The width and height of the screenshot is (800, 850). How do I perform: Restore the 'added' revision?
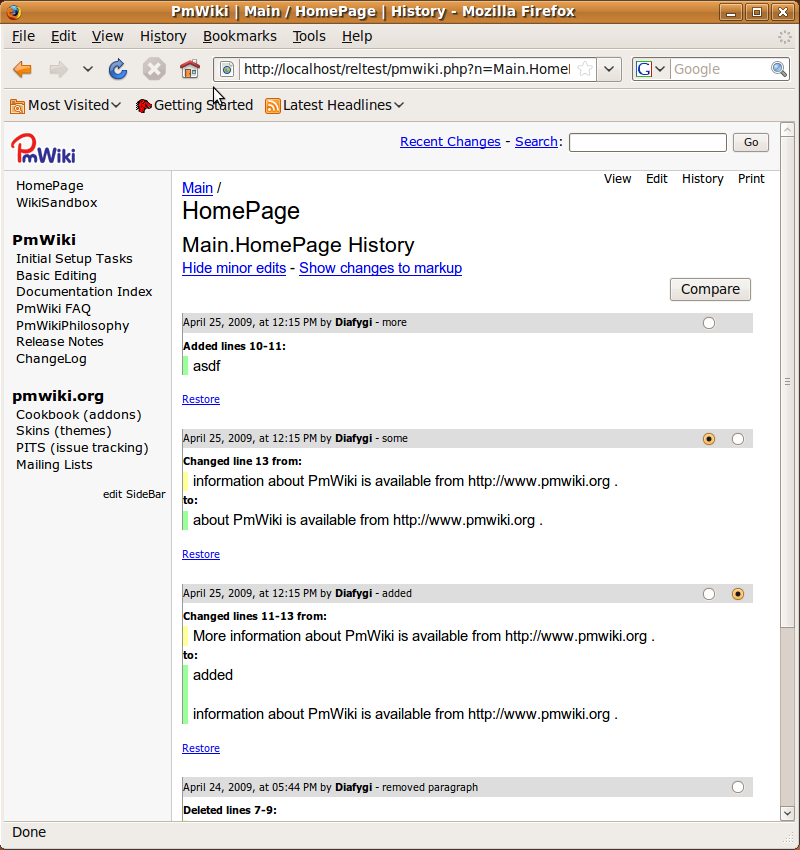(x=201, y=748)
